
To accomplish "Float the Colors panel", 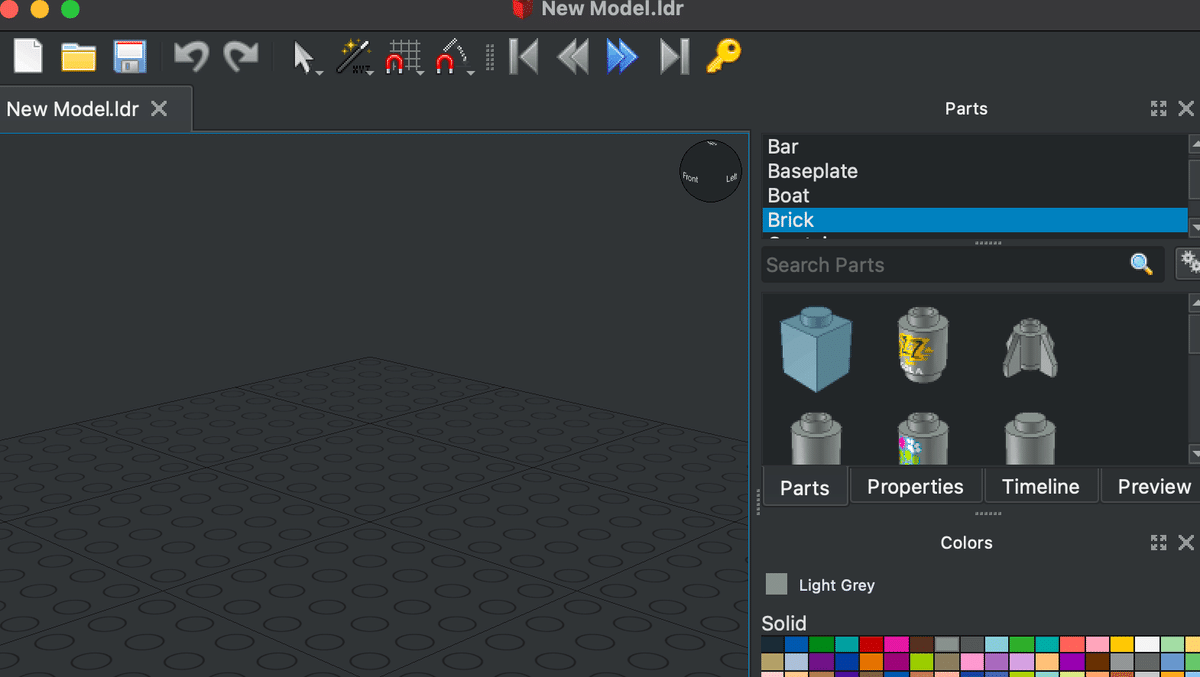I will point(1159,543).
